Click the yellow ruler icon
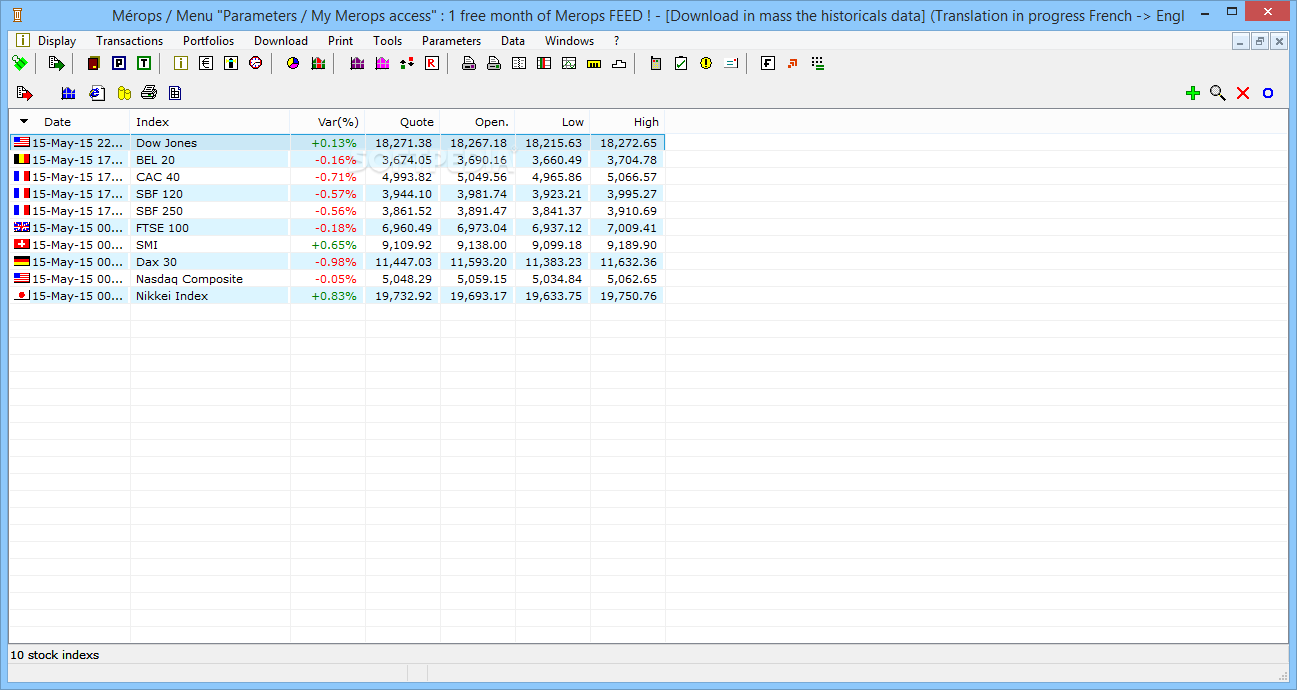This screenshot has height=690, width=1297. tap(594, 63)
